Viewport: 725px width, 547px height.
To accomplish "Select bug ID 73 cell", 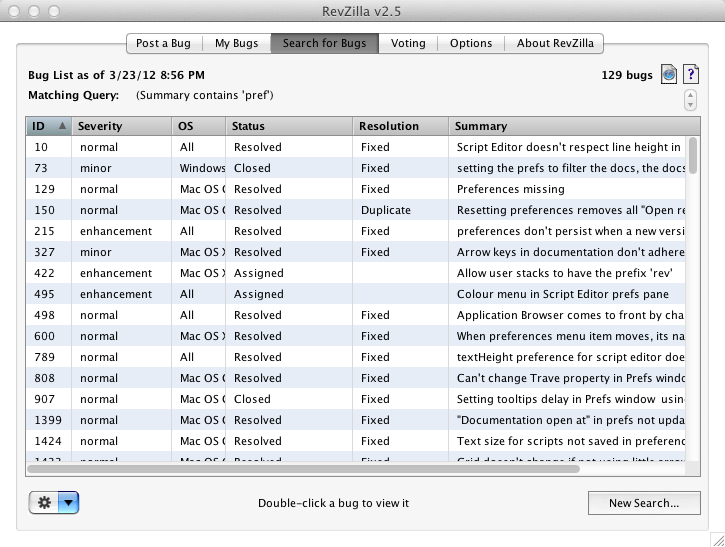I will tap(49, 168).
